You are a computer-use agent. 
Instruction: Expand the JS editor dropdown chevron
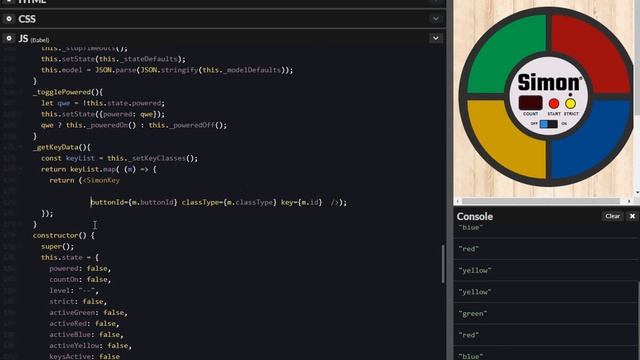(436, 38)
